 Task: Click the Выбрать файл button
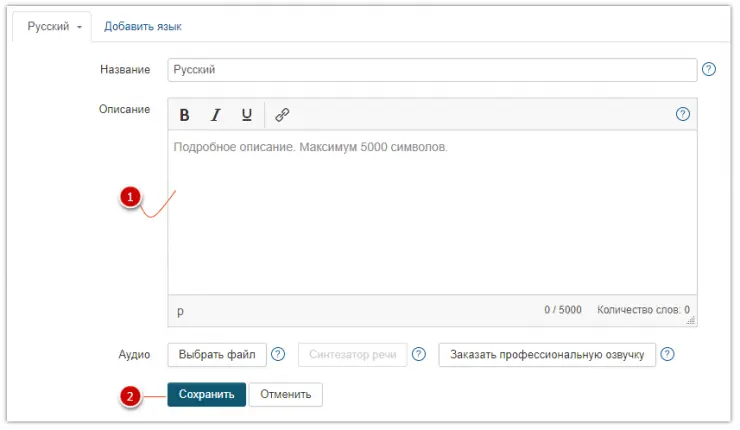tap(217, 354)
